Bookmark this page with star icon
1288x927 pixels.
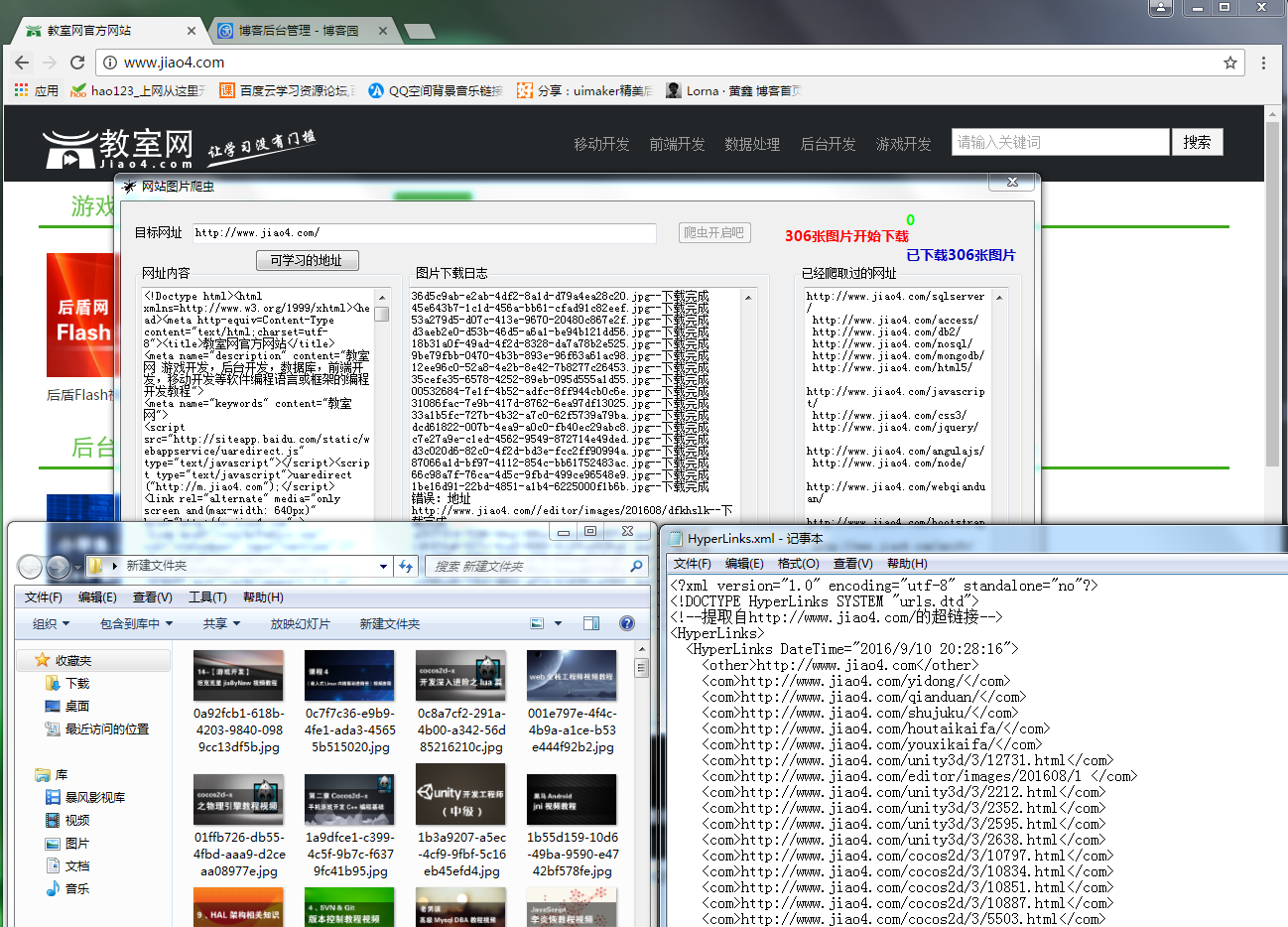[x=1230, y=63]
